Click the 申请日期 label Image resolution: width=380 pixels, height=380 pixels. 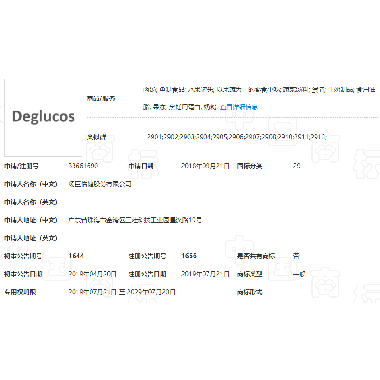tap(141, 166)
